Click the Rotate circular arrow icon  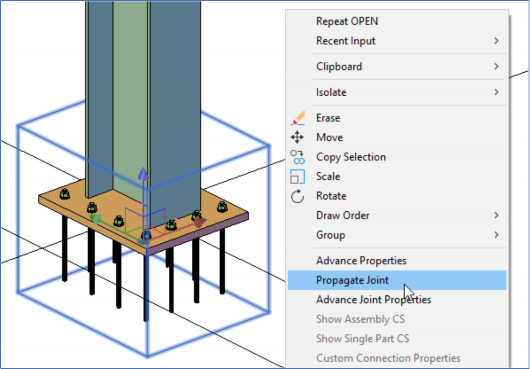[x=297, y=196]
